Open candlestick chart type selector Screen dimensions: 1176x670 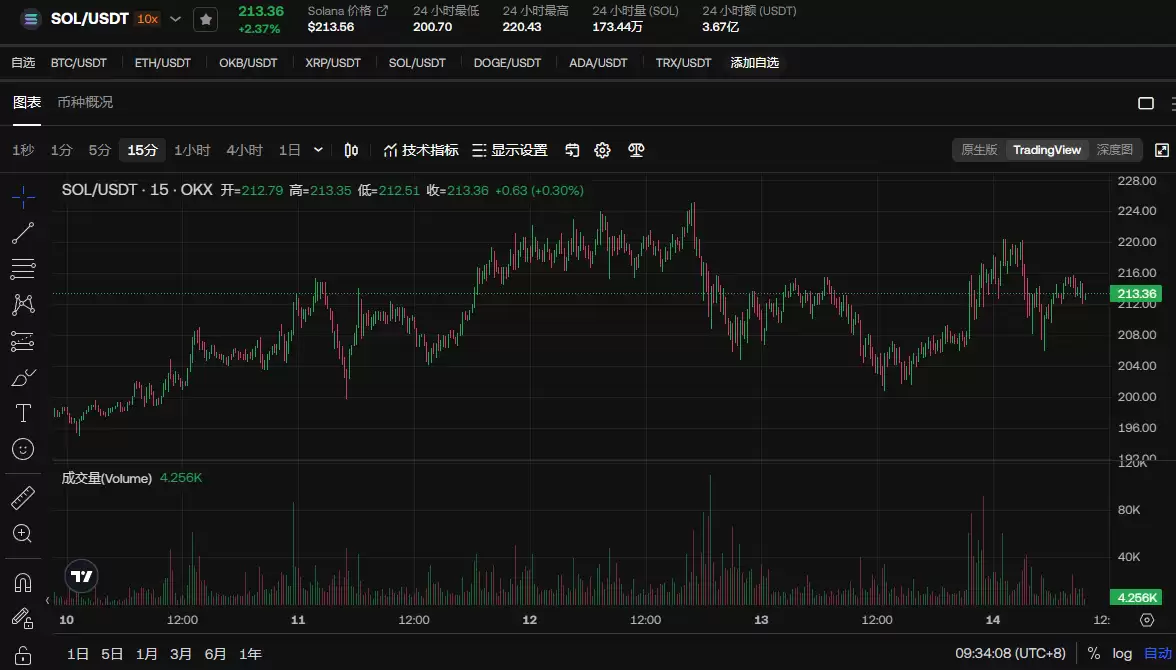[351, 150]
